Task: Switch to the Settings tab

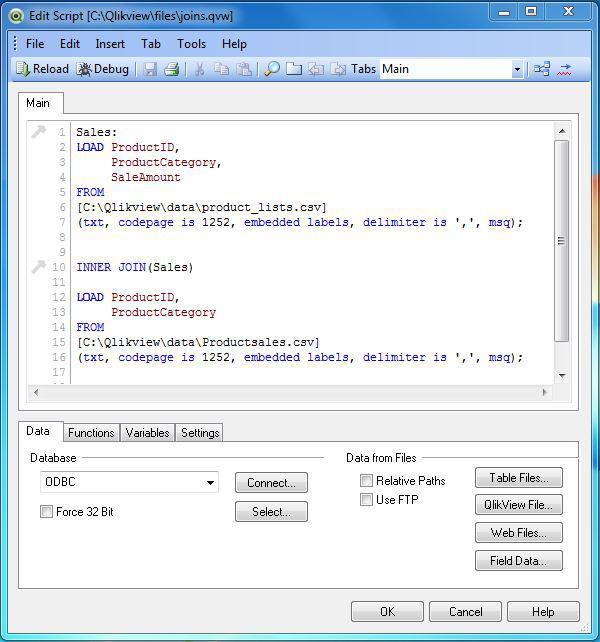Action: [x=200, y=433]
